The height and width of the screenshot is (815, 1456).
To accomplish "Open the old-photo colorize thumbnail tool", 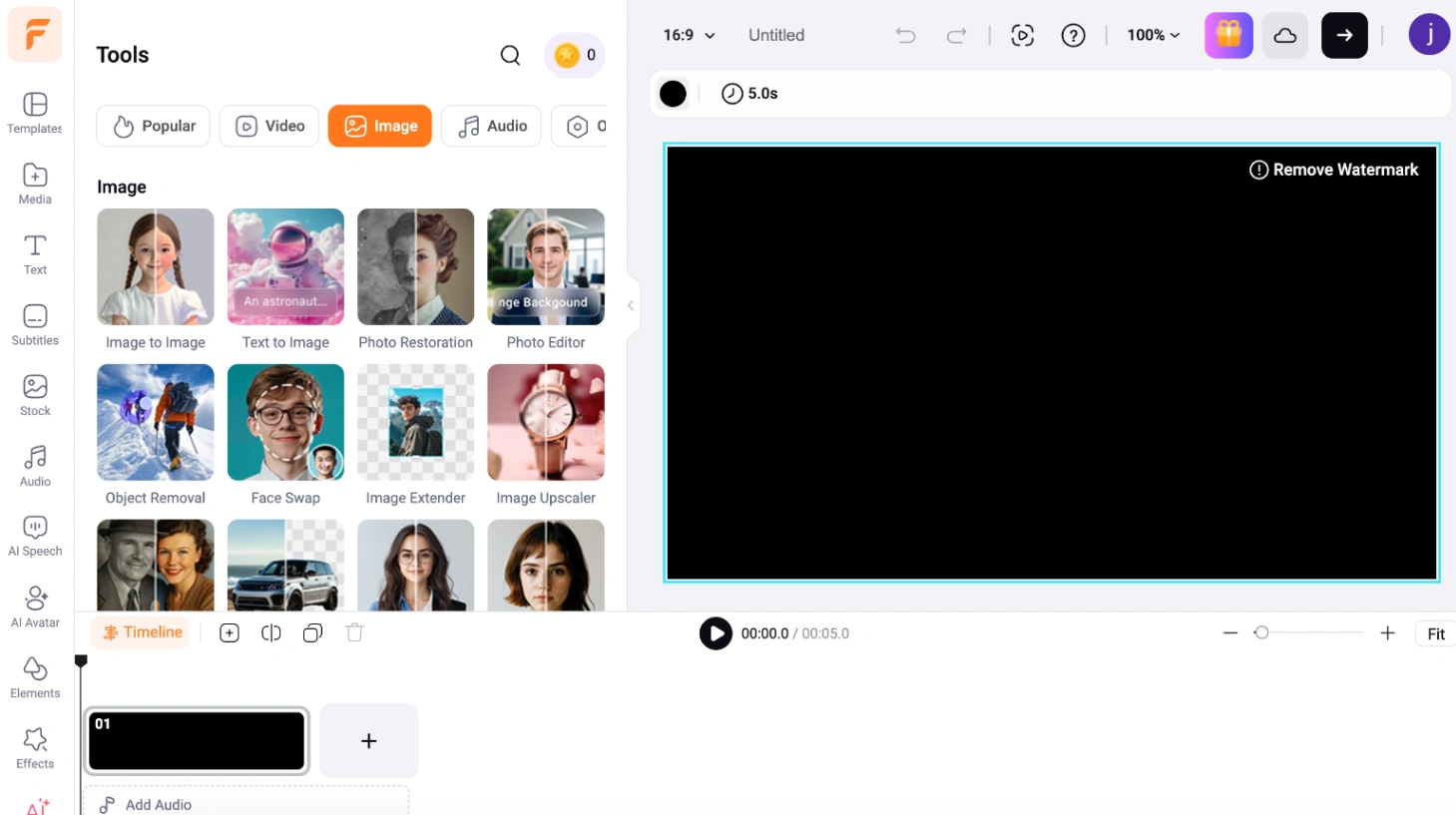I will coord(156,566).
